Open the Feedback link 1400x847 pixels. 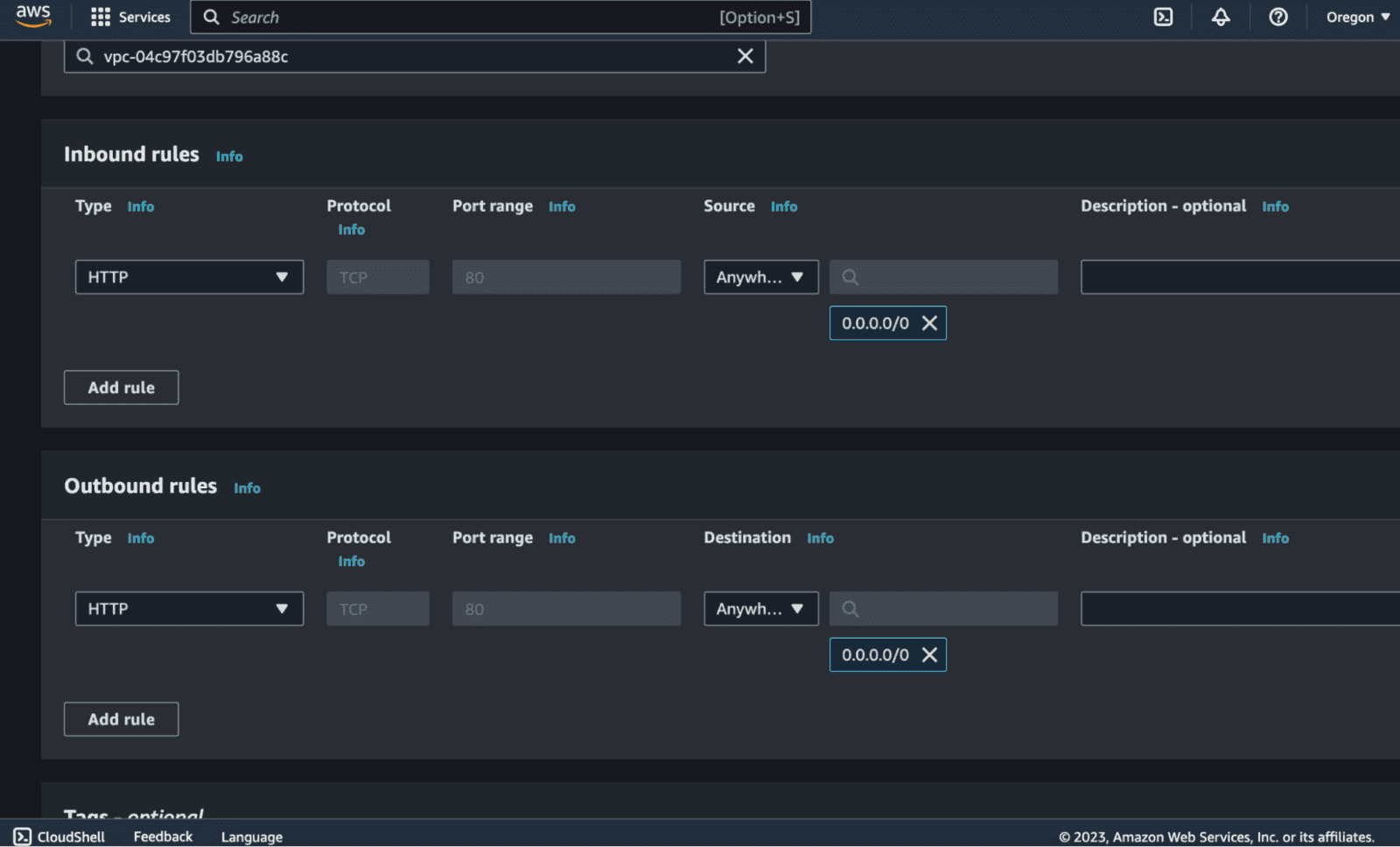pos(162,836)
